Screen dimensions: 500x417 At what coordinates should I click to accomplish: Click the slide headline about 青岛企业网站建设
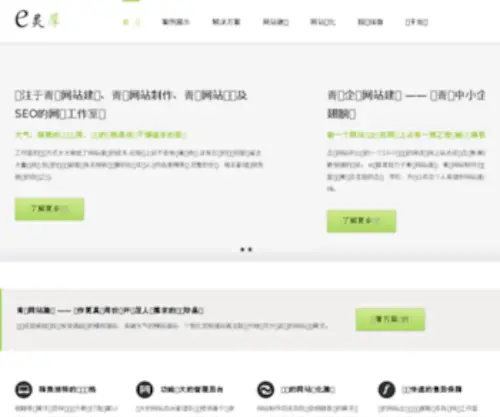pos(406,105)
